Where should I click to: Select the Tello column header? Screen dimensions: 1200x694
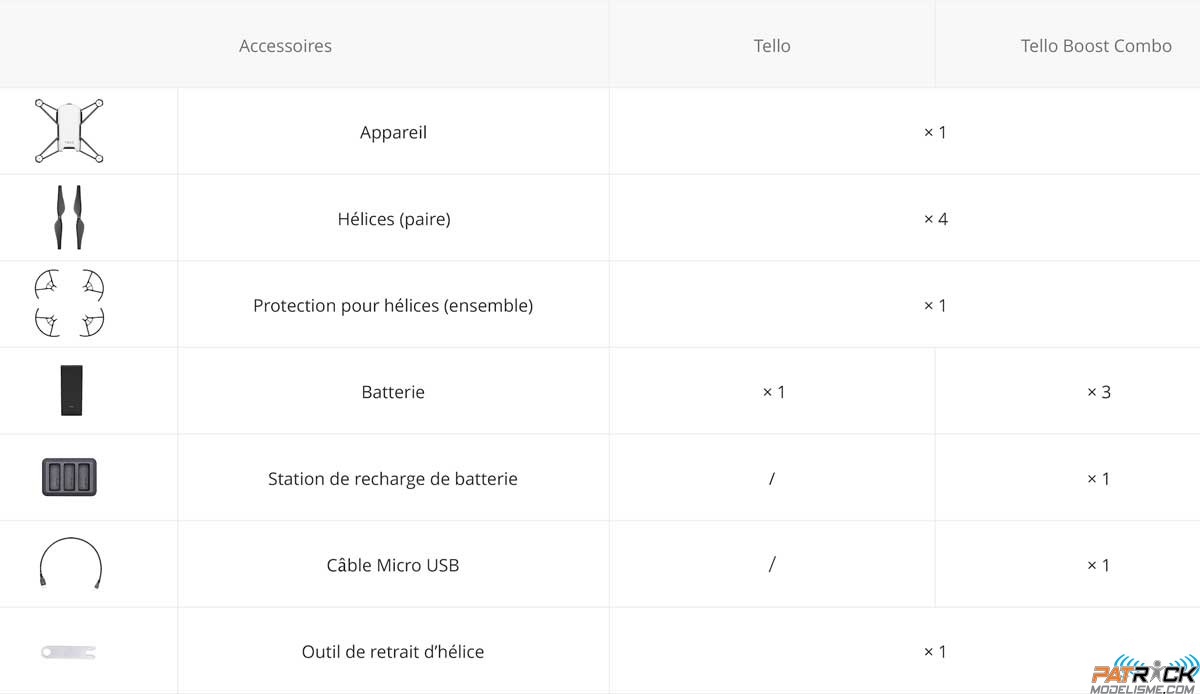(772, 46)
